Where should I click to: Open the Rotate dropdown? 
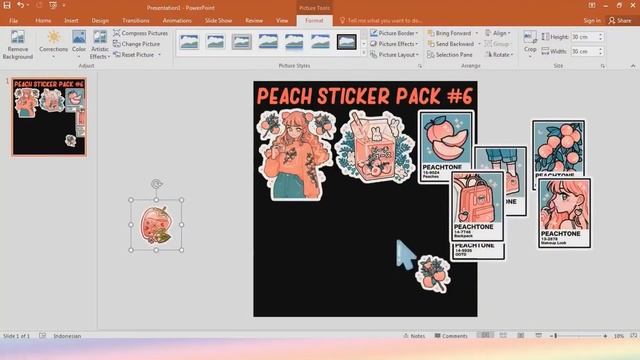tap(499, 54)
